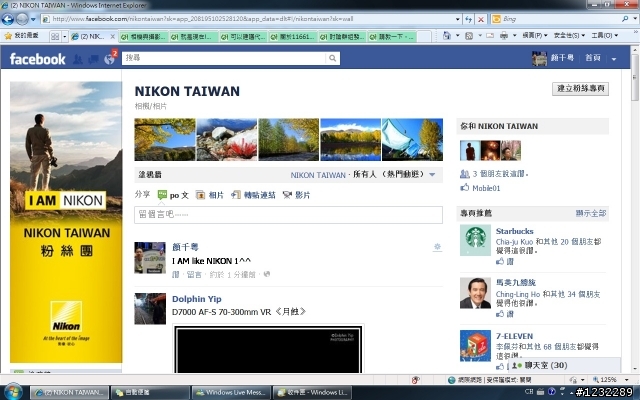Image resolution: width=640 pixels, height=400 pixels.
Task: Like 馬英九總統 with thumbs-up 讚
Action: pos(504,314)
